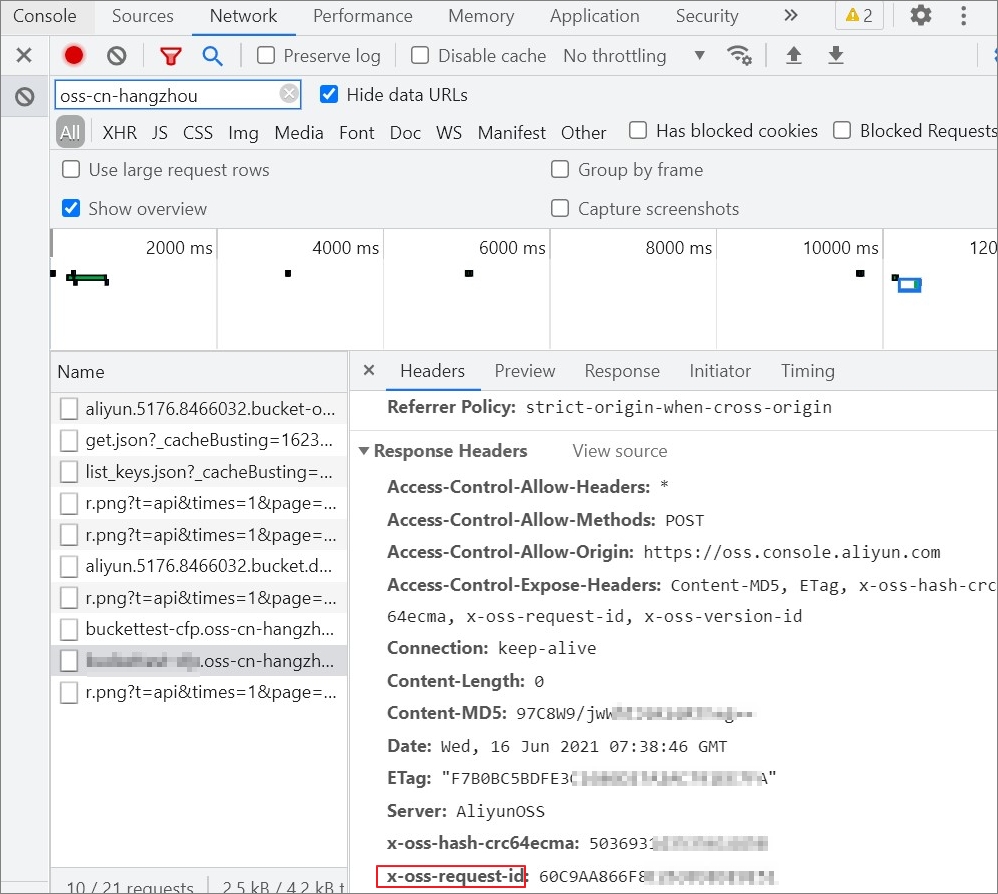Click block icon in left sidebar
Viewport: 998px width, 894px height.
pyautogui.click(x=24, y=97)
